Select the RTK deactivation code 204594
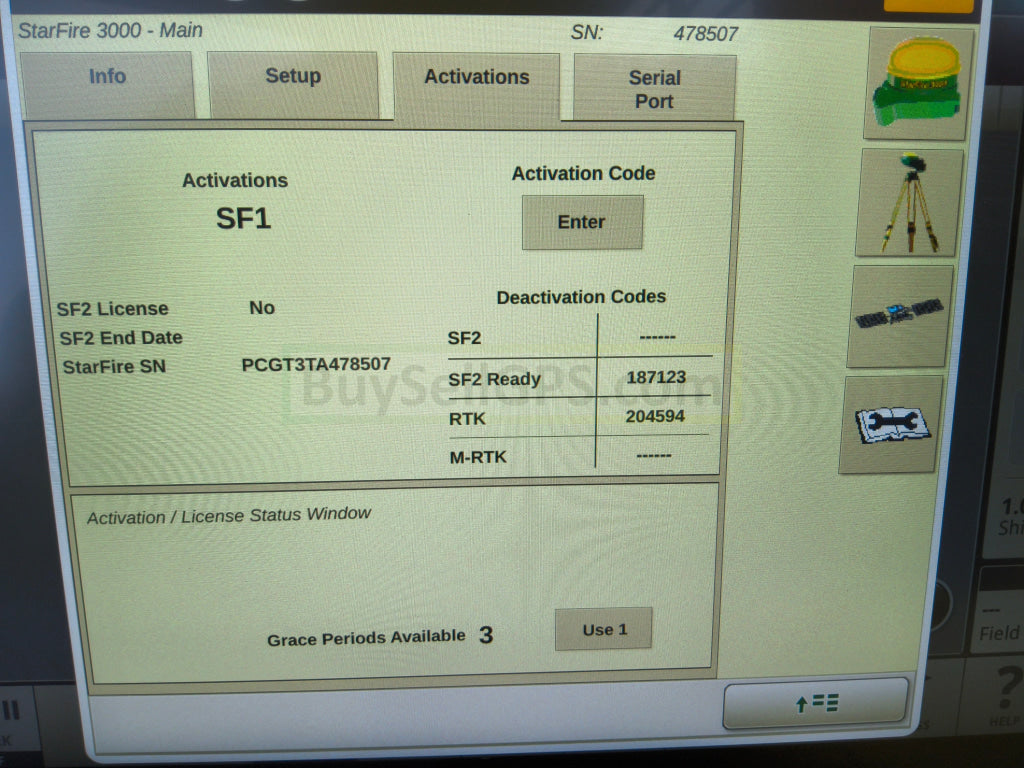1024x768 pixels. tap(655, 416)
